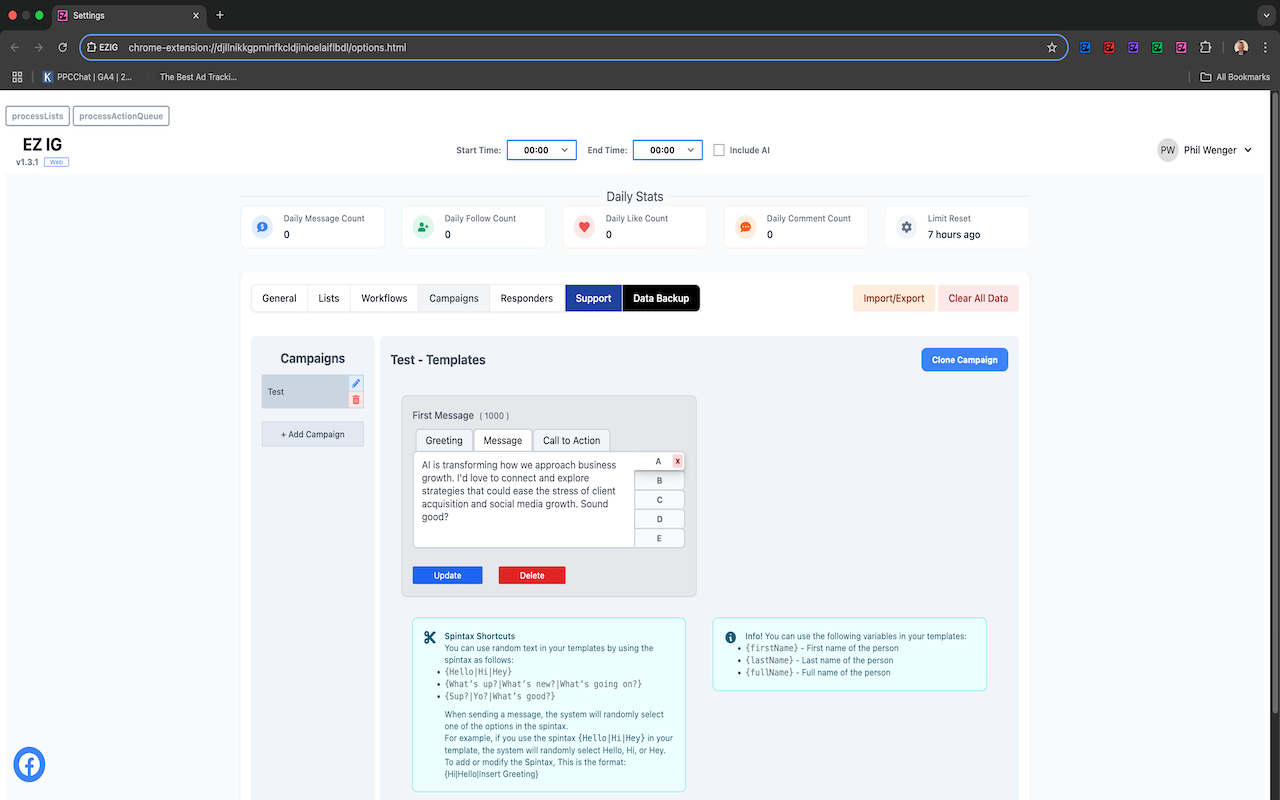The width and height of the screenshot is (1280, 800).
Task: Click the processActionQueue button
Action: click(121, 116)
